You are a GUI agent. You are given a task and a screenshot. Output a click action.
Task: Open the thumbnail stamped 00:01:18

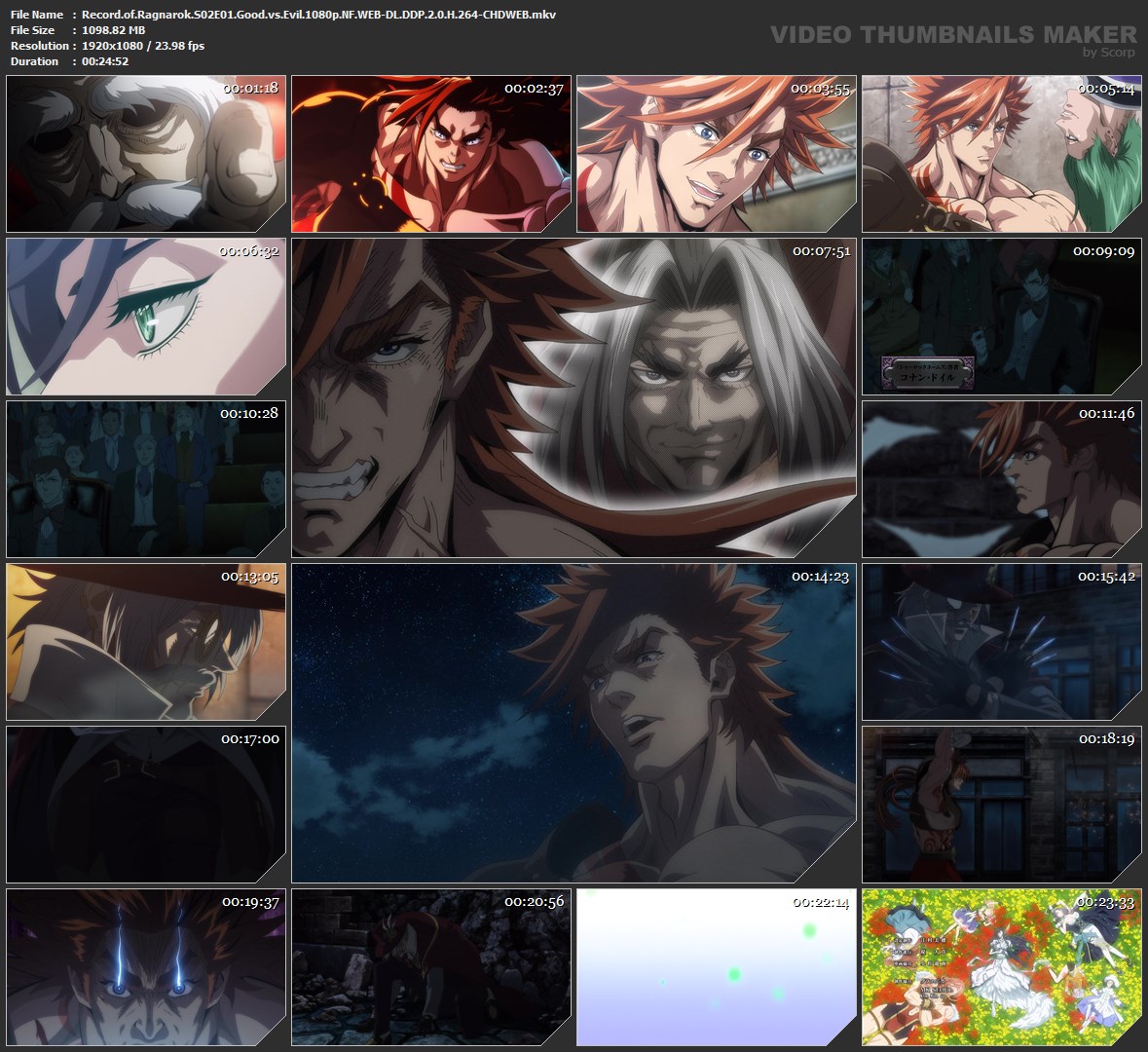[146, 154]
